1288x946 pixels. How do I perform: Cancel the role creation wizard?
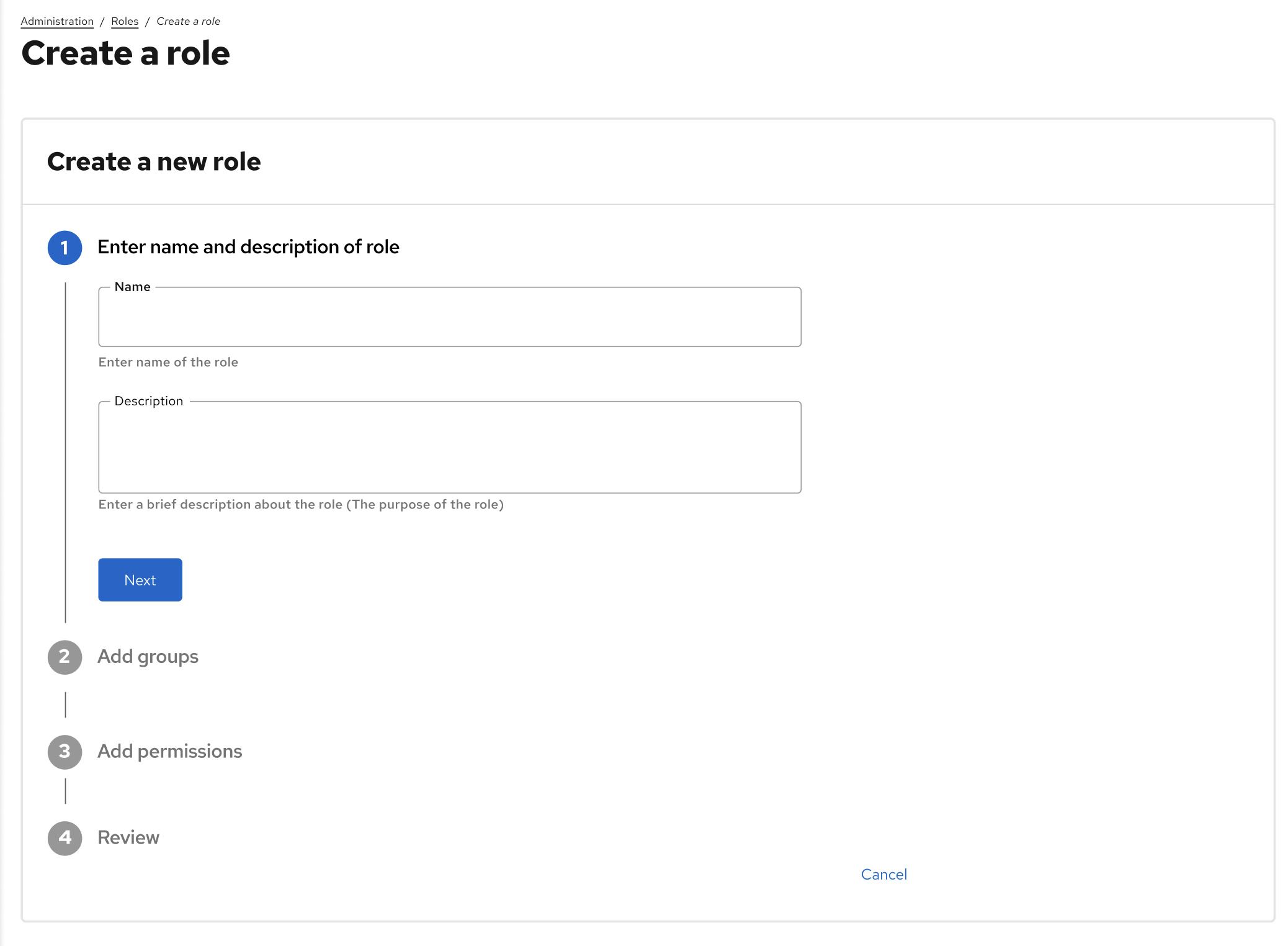(883, 874)
